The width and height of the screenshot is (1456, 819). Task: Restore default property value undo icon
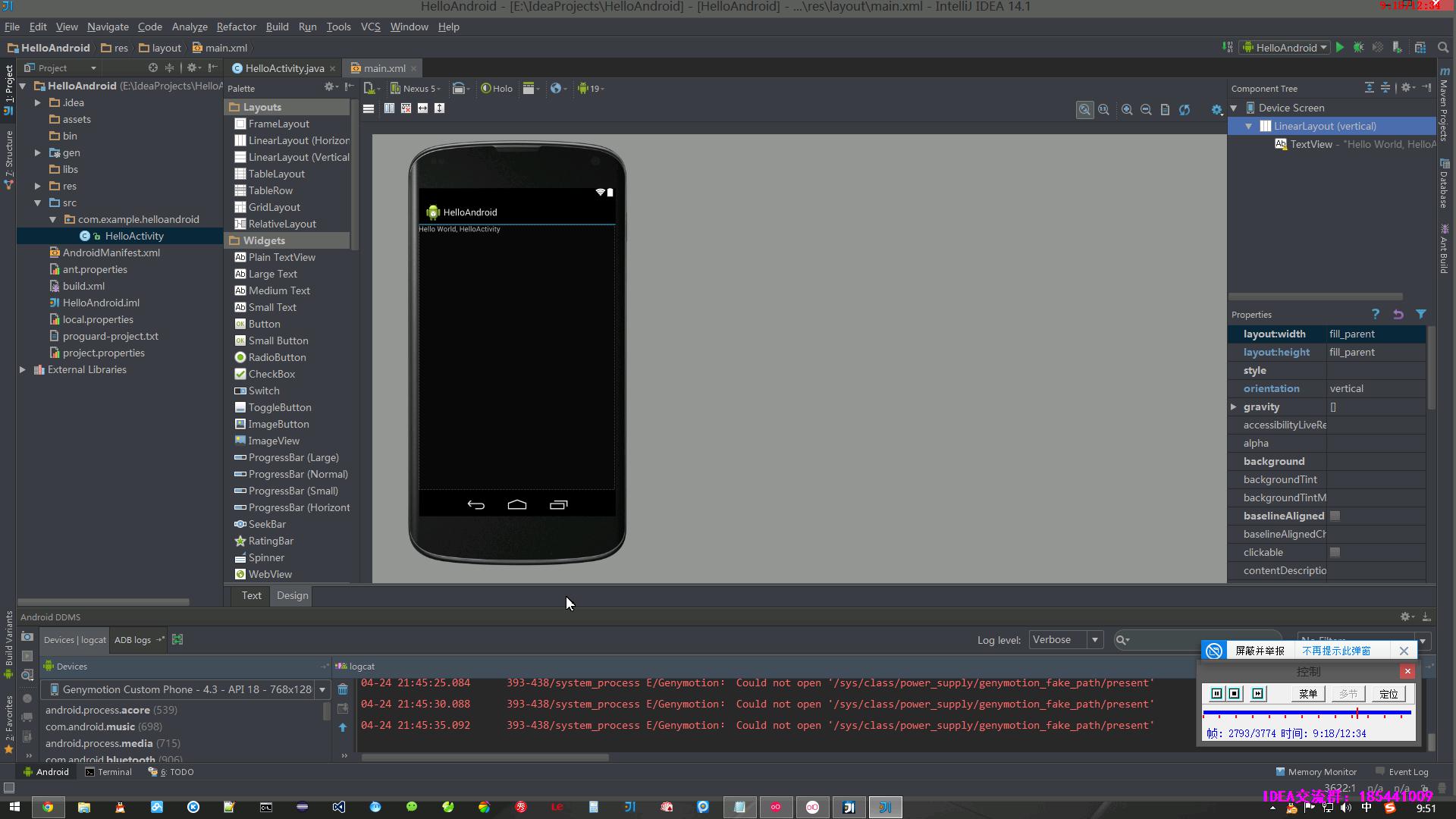[1398, 314]
